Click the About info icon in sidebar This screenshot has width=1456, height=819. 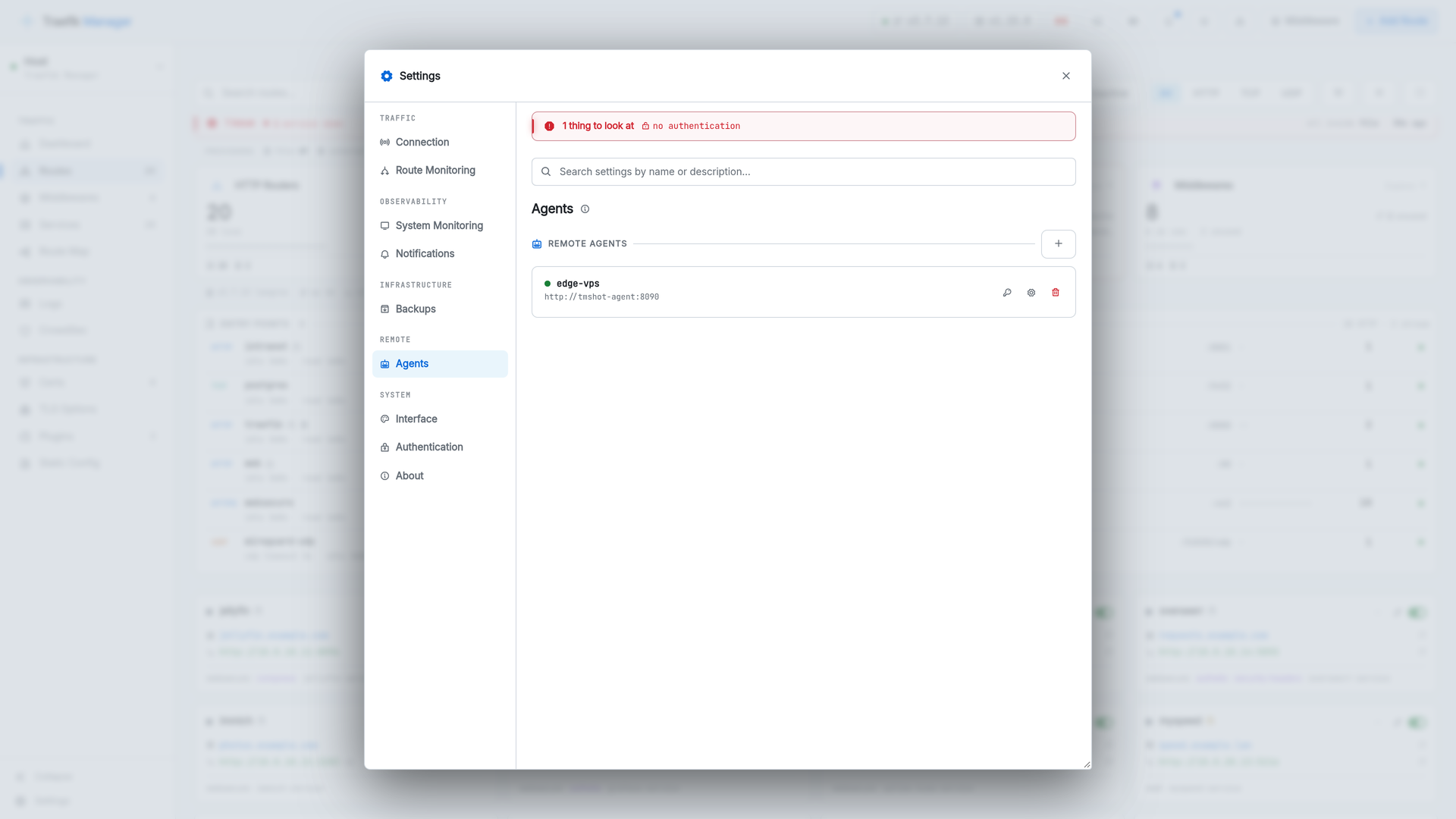(x=384, y=475)
